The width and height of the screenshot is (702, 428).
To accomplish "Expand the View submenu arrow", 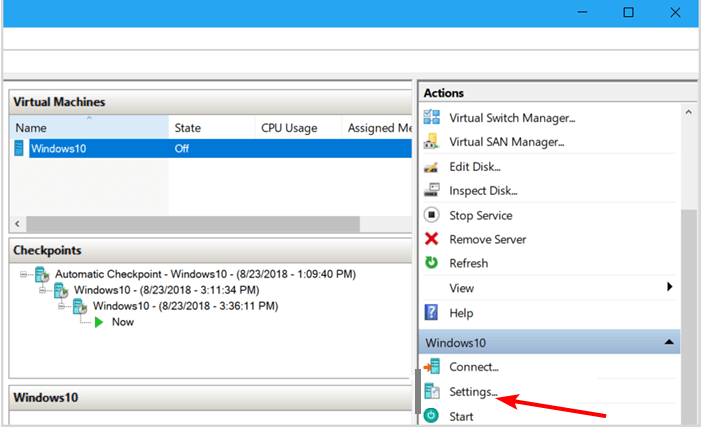I will [670, 288].
